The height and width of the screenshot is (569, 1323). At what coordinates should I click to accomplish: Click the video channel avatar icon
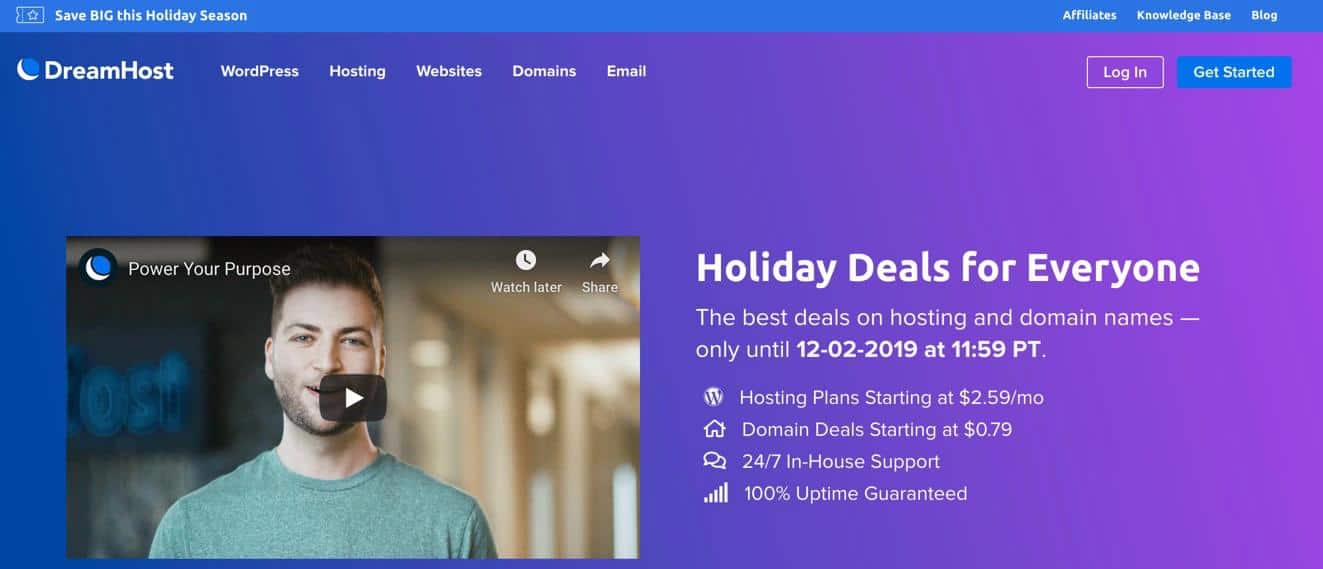(98, 268)
